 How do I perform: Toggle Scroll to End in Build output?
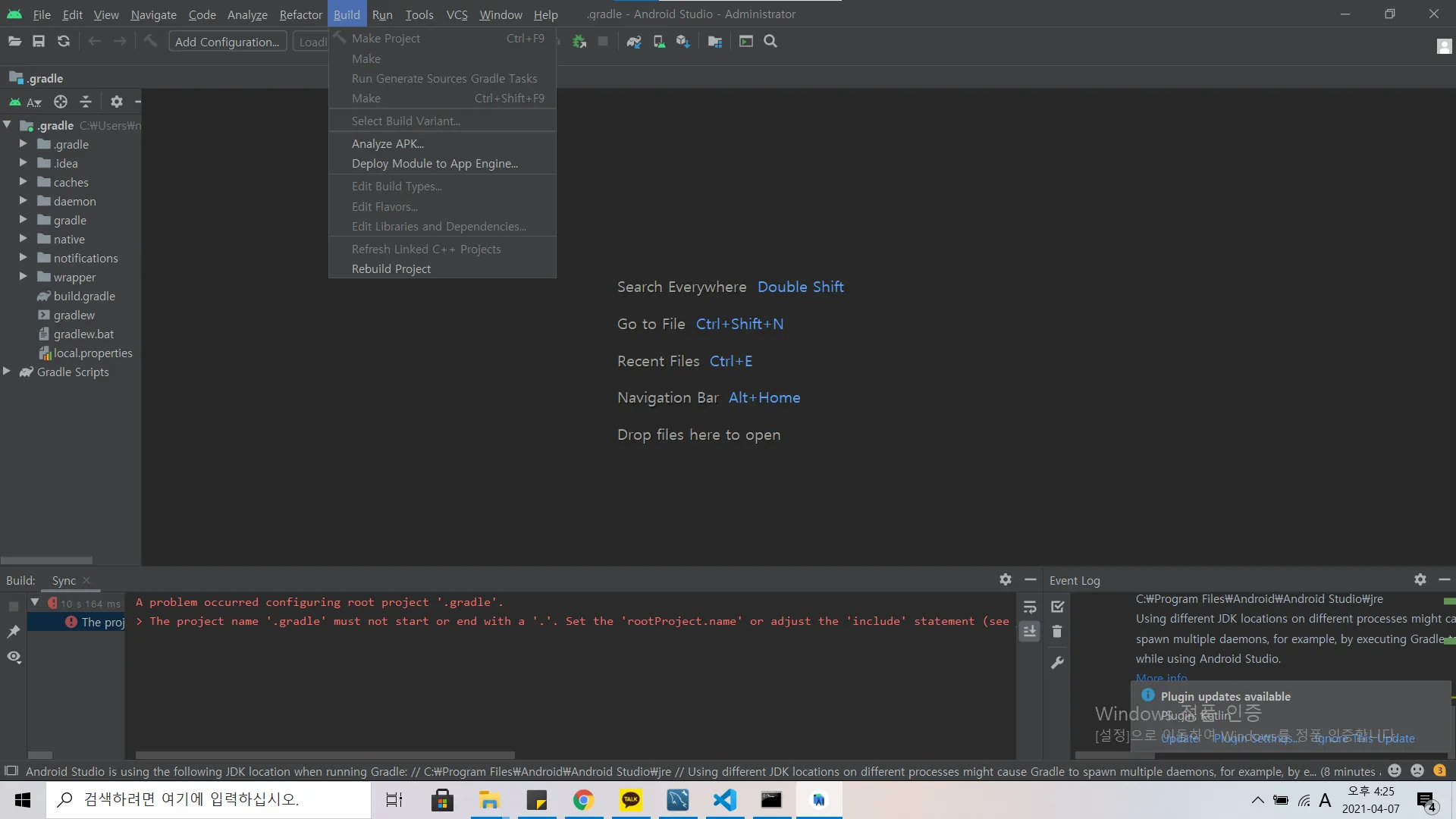coord(1030,631)
